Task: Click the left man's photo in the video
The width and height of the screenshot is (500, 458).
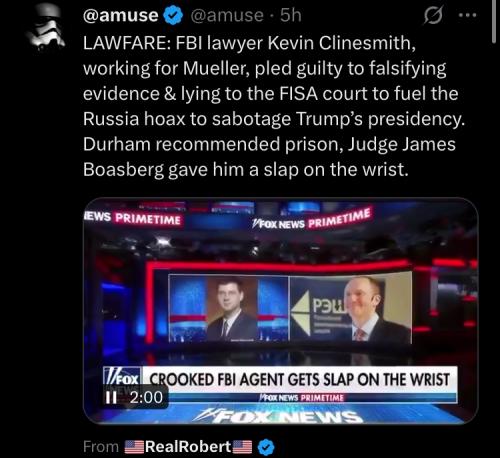Action: [232, 309]
